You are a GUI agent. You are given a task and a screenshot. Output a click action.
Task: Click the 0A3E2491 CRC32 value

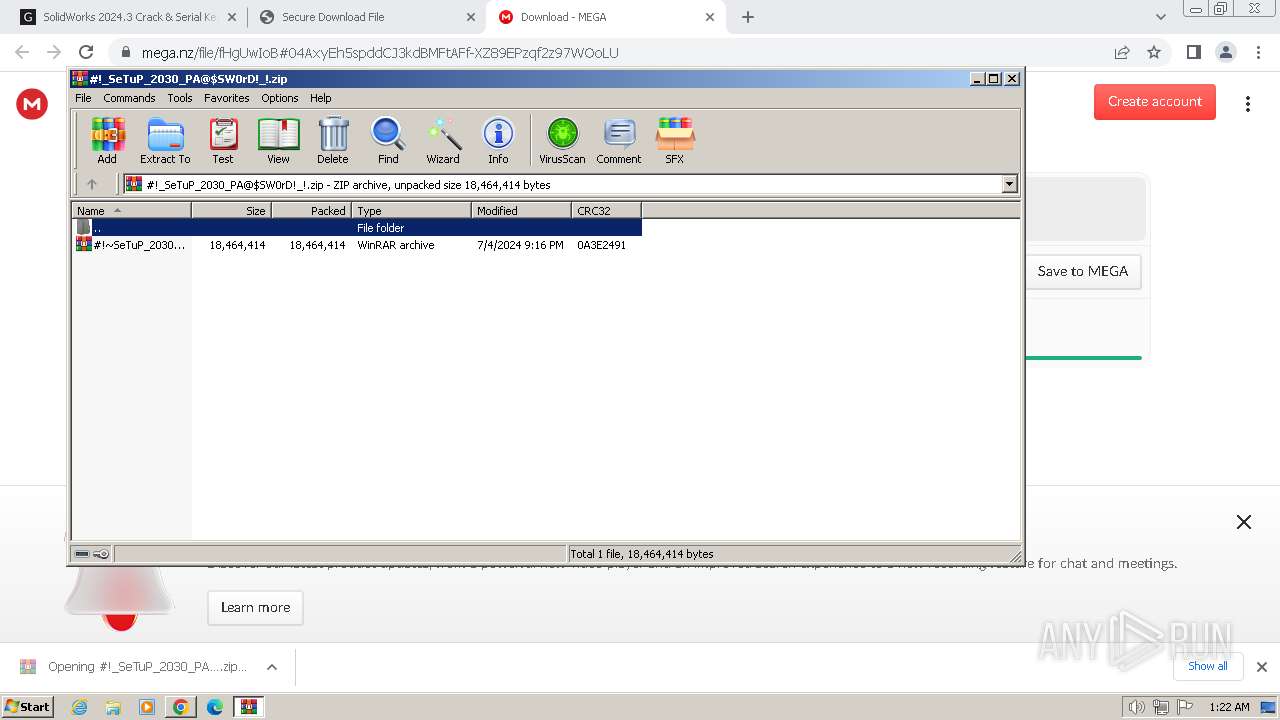602,245
